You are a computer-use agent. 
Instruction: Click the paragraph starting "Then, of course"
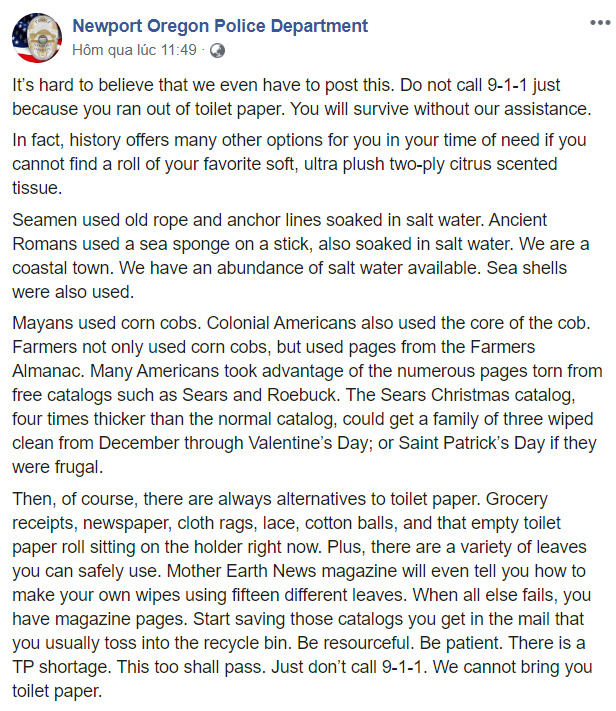pyautogui.click(x=302, y=594)
